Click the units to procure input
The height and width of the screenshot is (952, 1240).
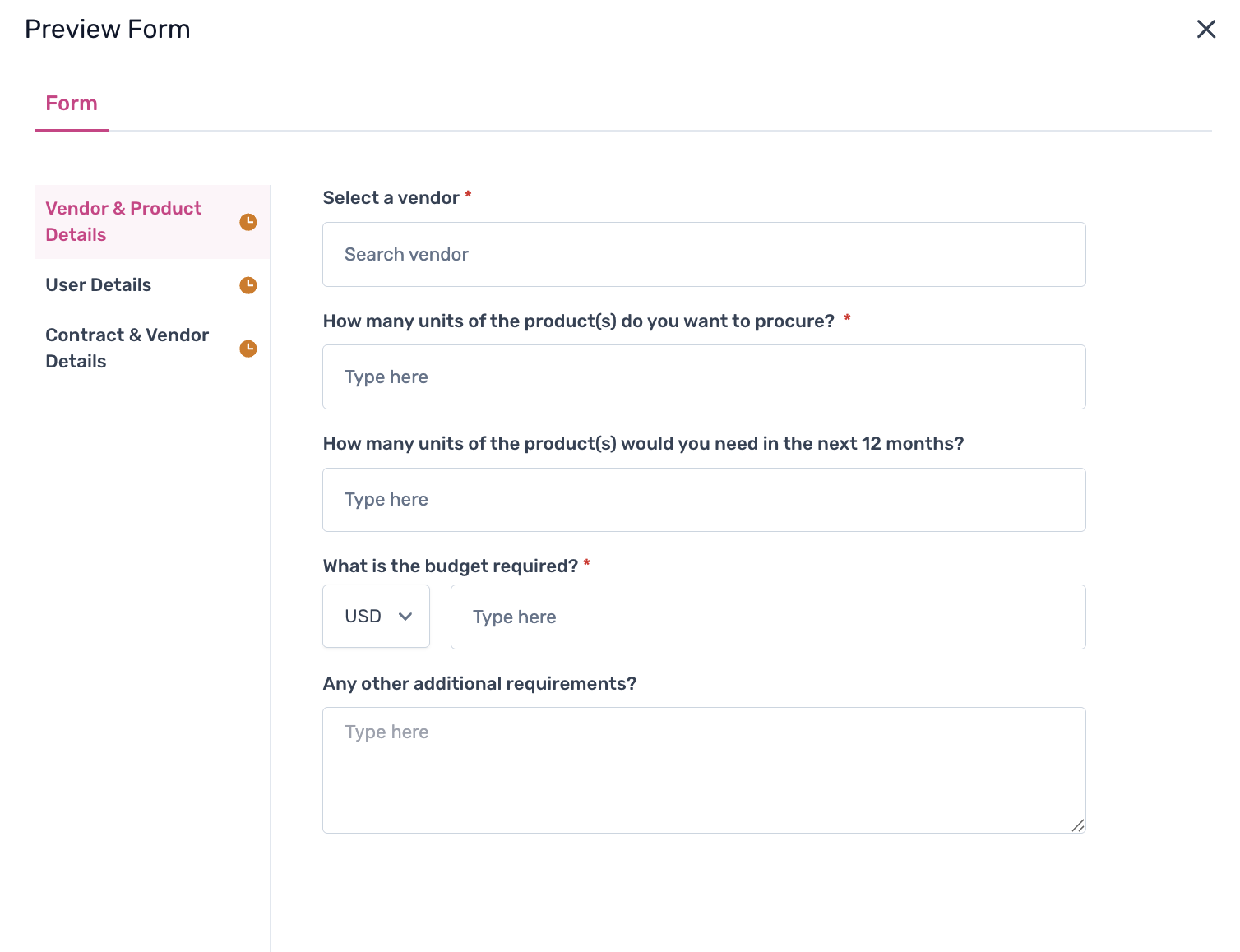[x=704, y=377]
